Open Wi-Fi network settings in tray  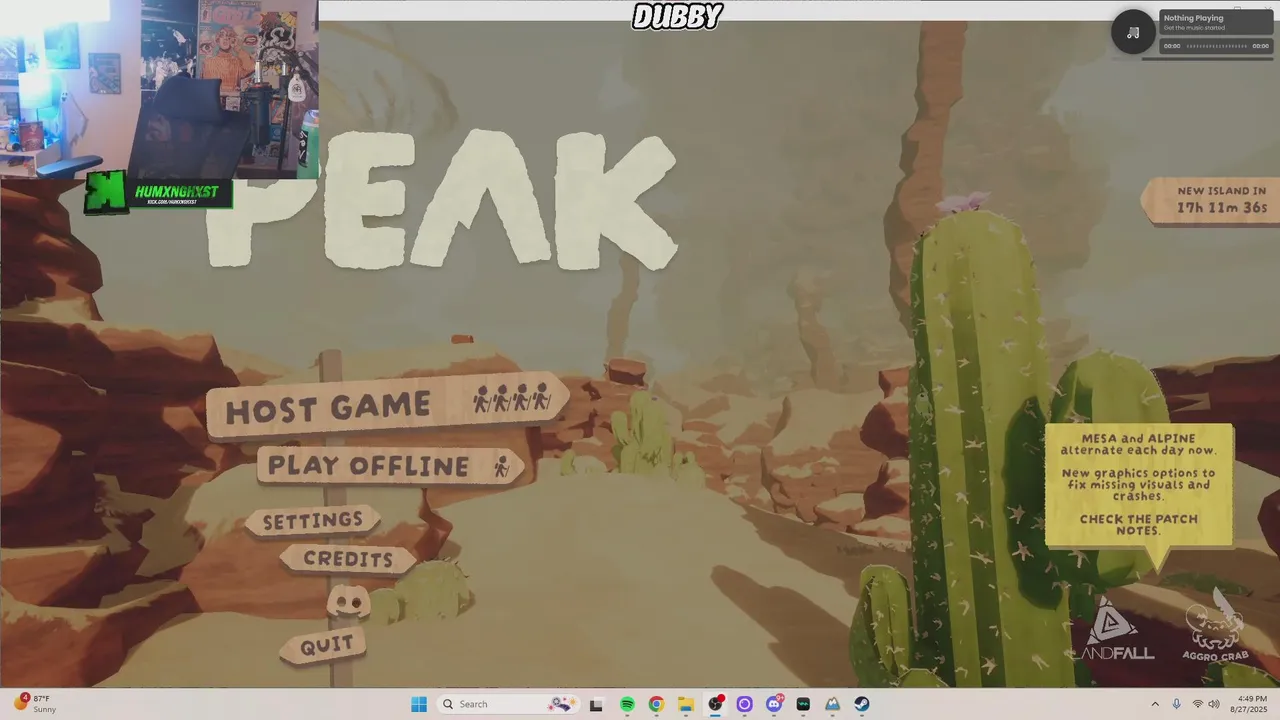click(1197, 704)
